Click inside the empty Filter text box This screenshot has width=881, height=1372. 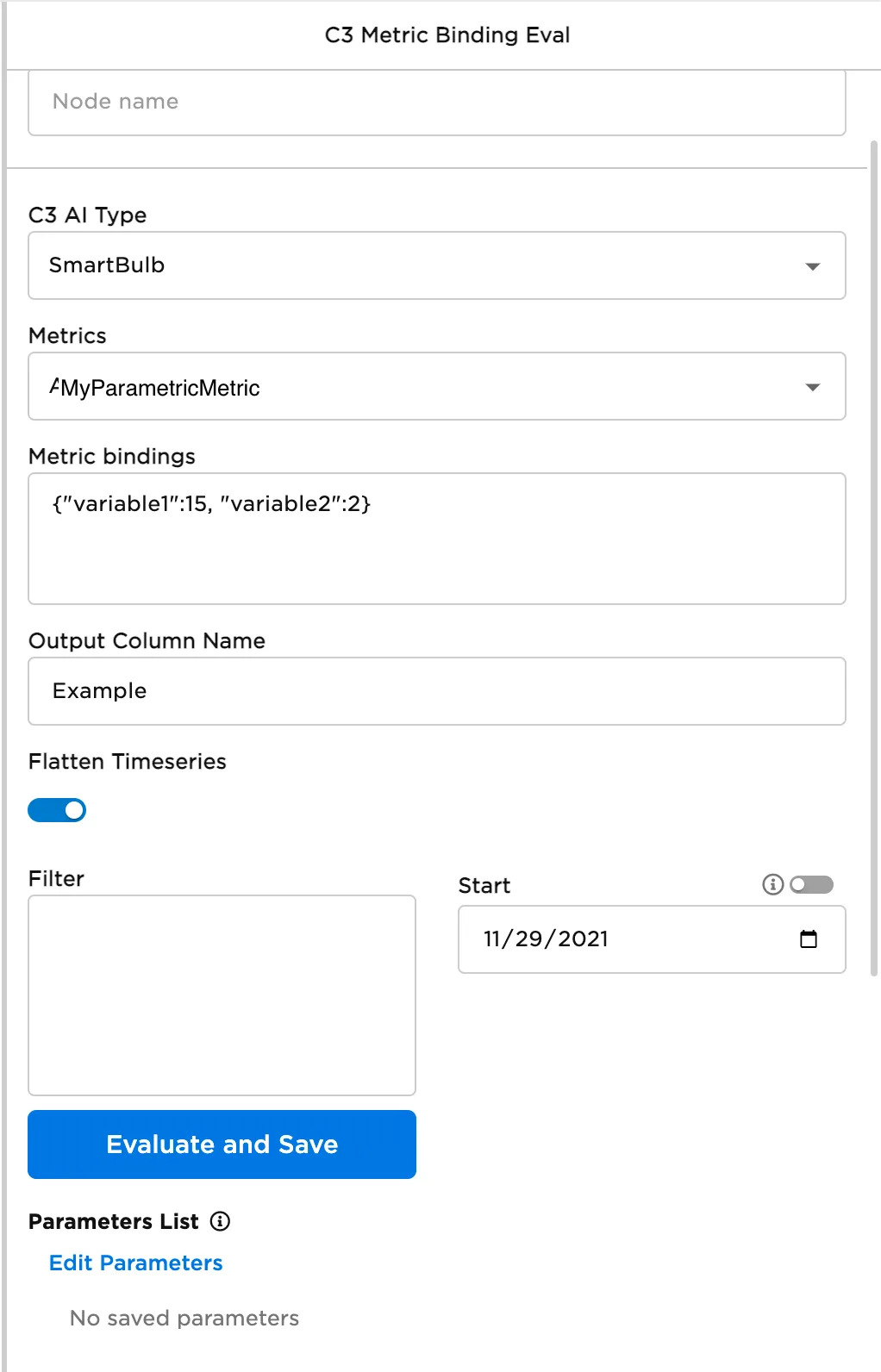click(x=222, y=995)
